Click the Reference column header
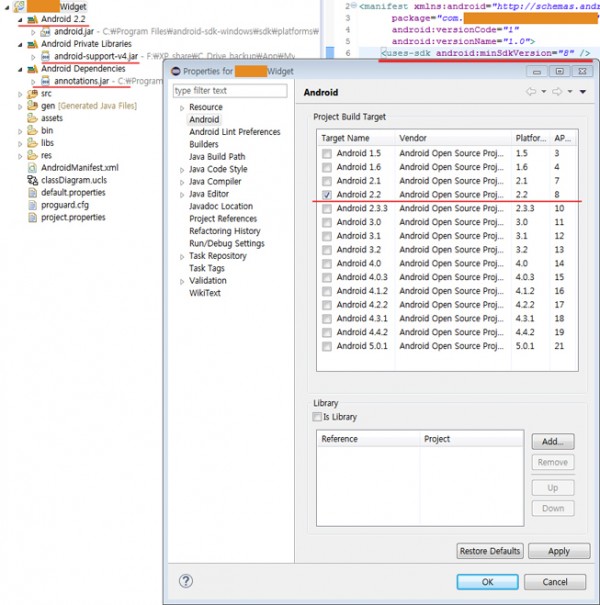The width and height of the screenshot is (600, 605). pos(368,439)
